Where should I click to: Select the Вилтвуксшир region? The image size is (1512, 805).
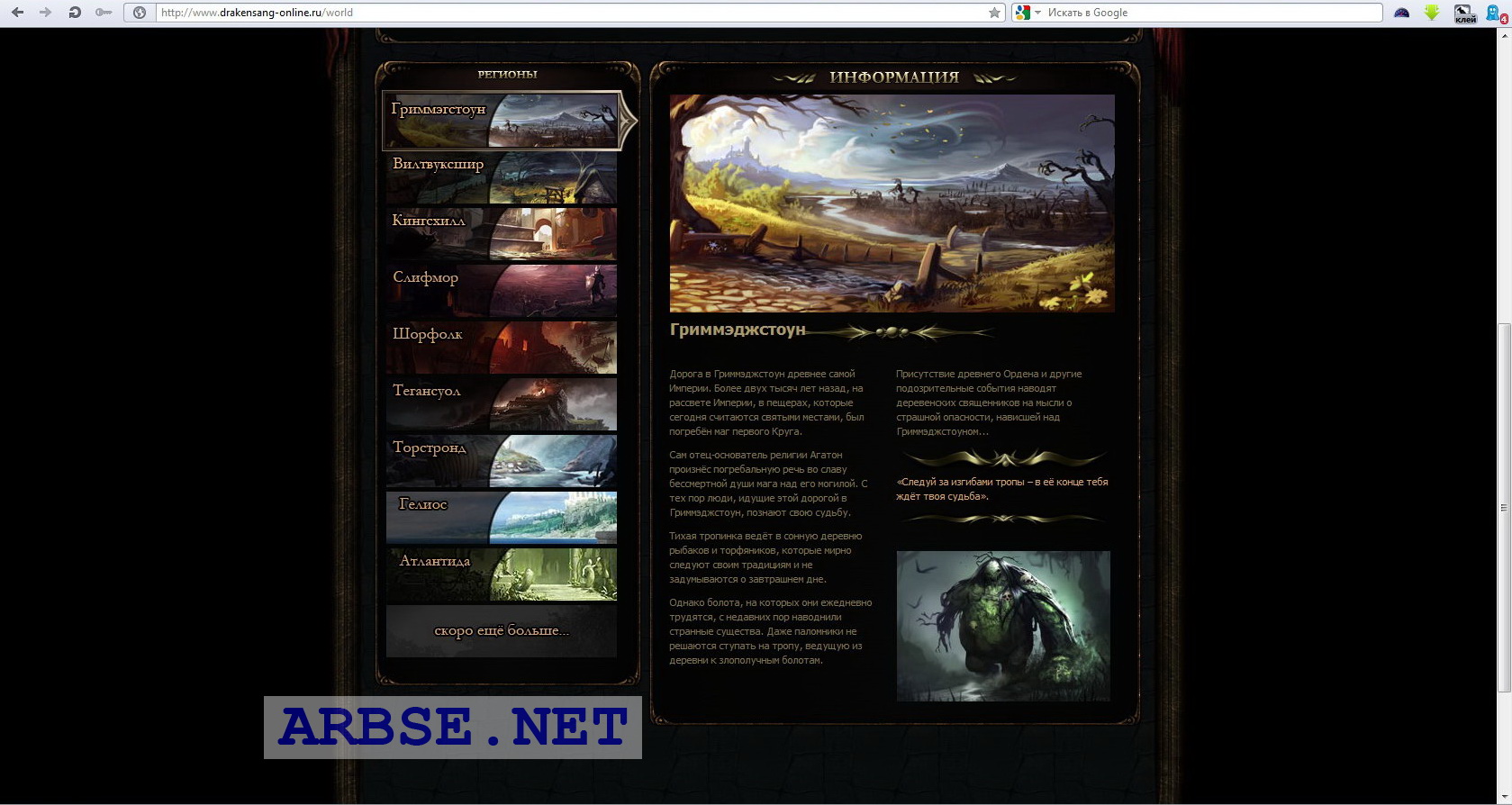[x=502, y=177]
